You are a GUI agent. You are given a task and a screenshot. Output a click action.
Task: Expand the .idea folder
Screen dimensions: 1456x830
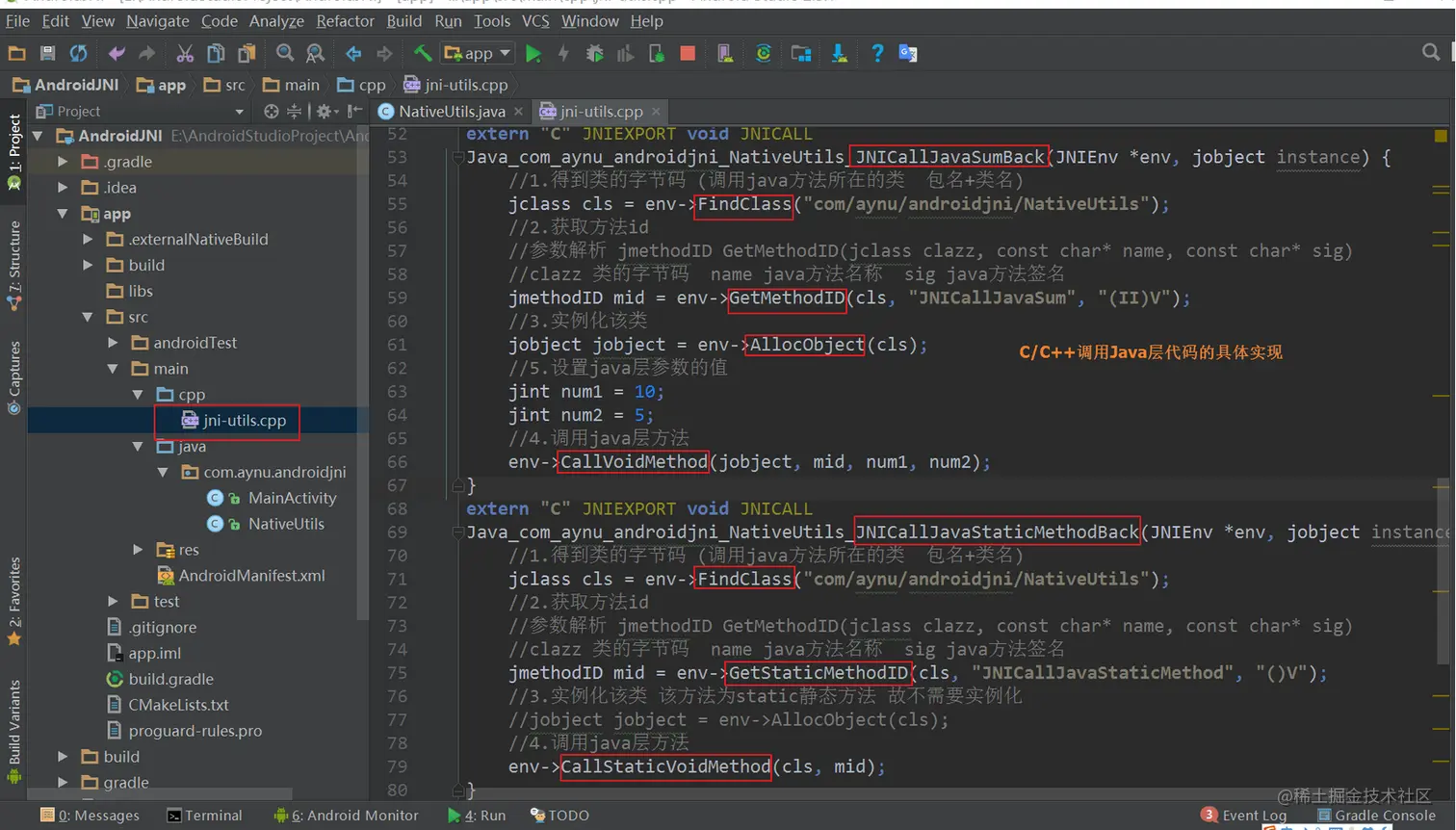(64, 188)
